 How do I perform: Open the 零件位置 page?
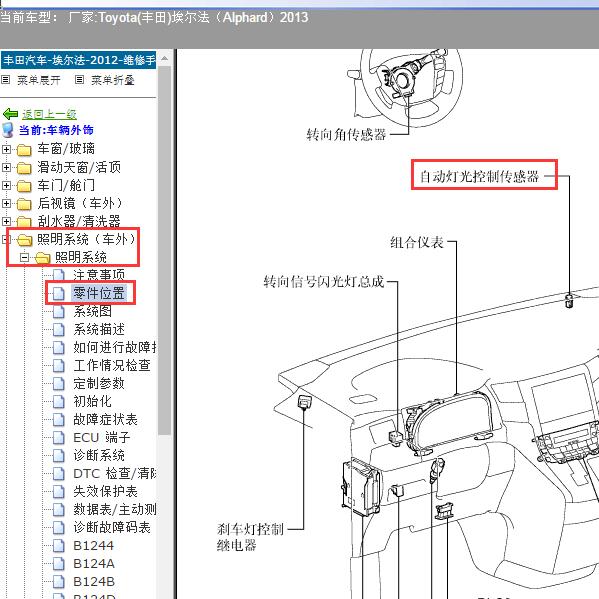[x=99, y=293]
